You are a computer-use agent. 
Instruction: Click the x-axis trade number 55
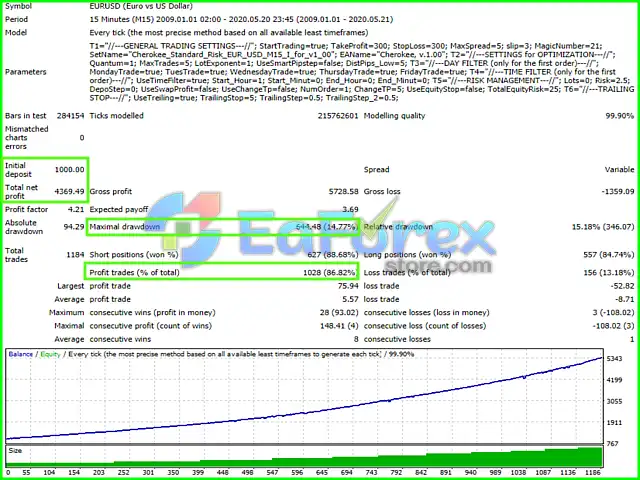point(27,473)
